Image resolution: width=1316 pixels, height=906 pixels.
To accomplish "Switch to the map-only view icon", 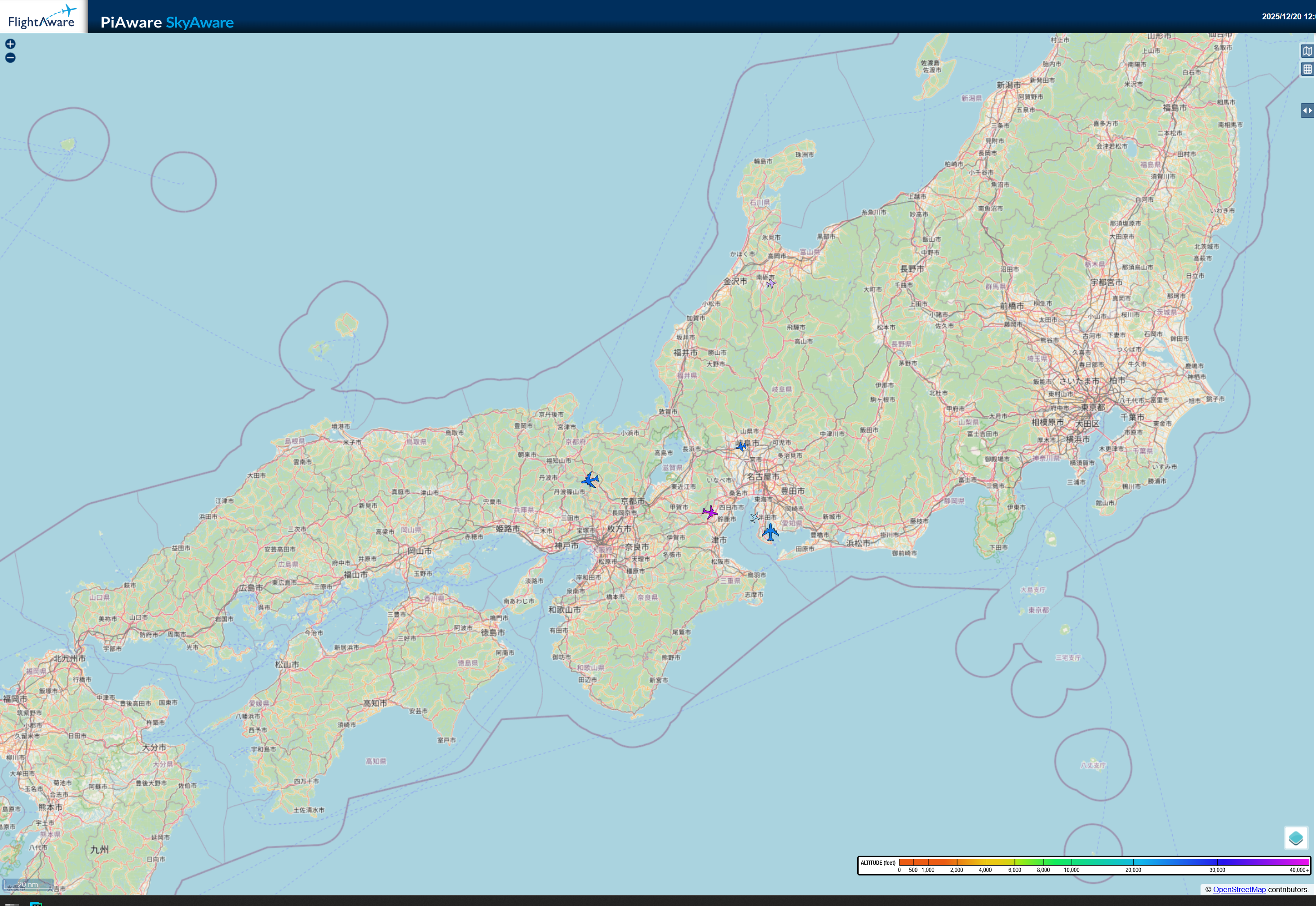I will [x=1307, y=51].
